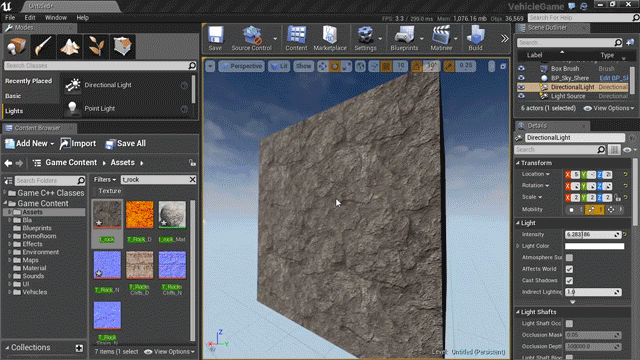Click the Save toolbar icon
640x360 pixels.
215,38
